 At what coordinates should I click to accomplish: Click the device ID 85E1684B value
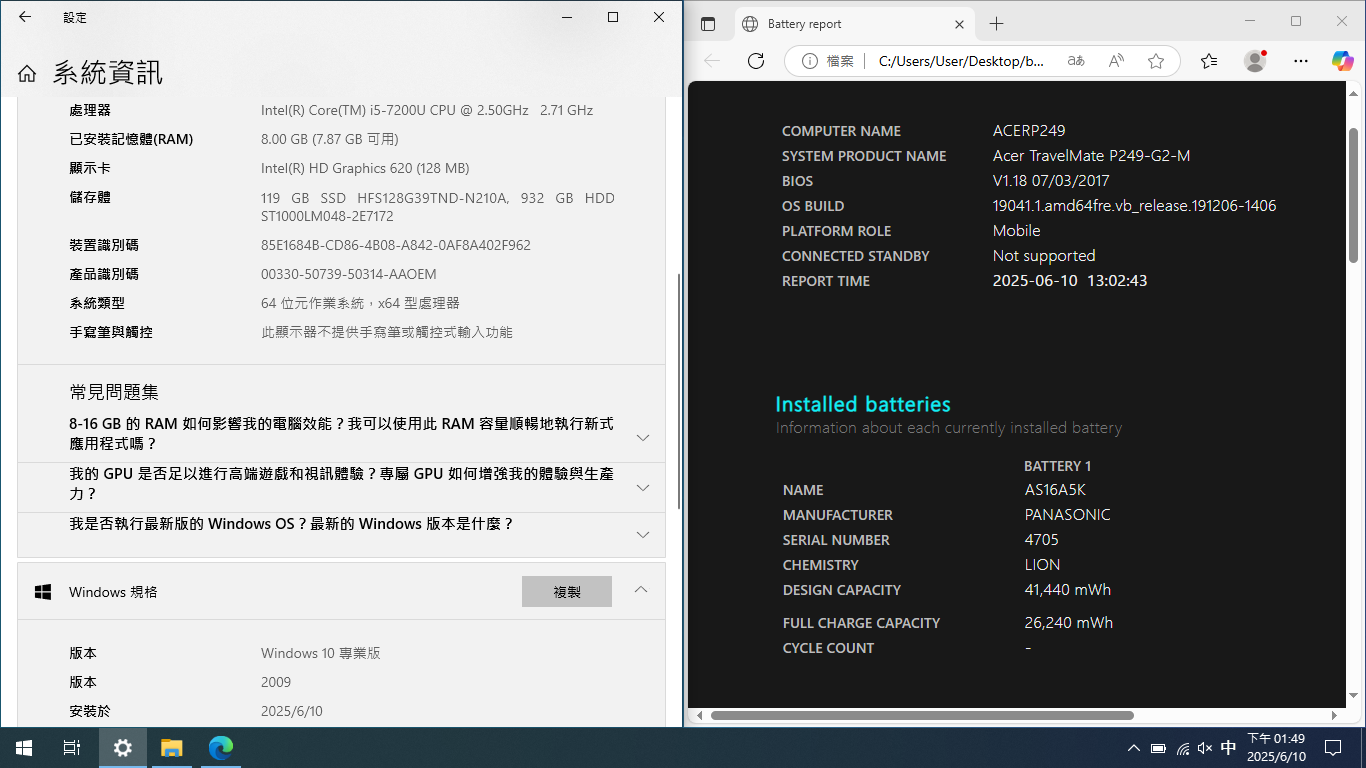click(x=396, y=245)
